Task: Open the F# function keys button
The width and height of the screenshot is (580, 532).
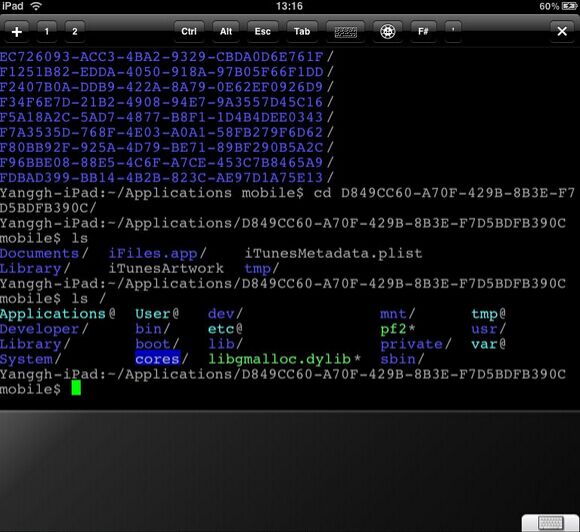Action: (x=423, y=32)
